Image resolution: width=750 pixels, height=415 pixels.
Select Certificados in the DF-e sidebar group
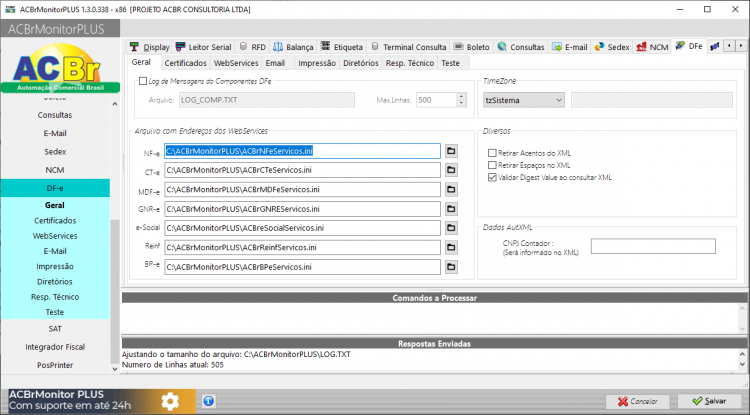click(x=55, y=220)
